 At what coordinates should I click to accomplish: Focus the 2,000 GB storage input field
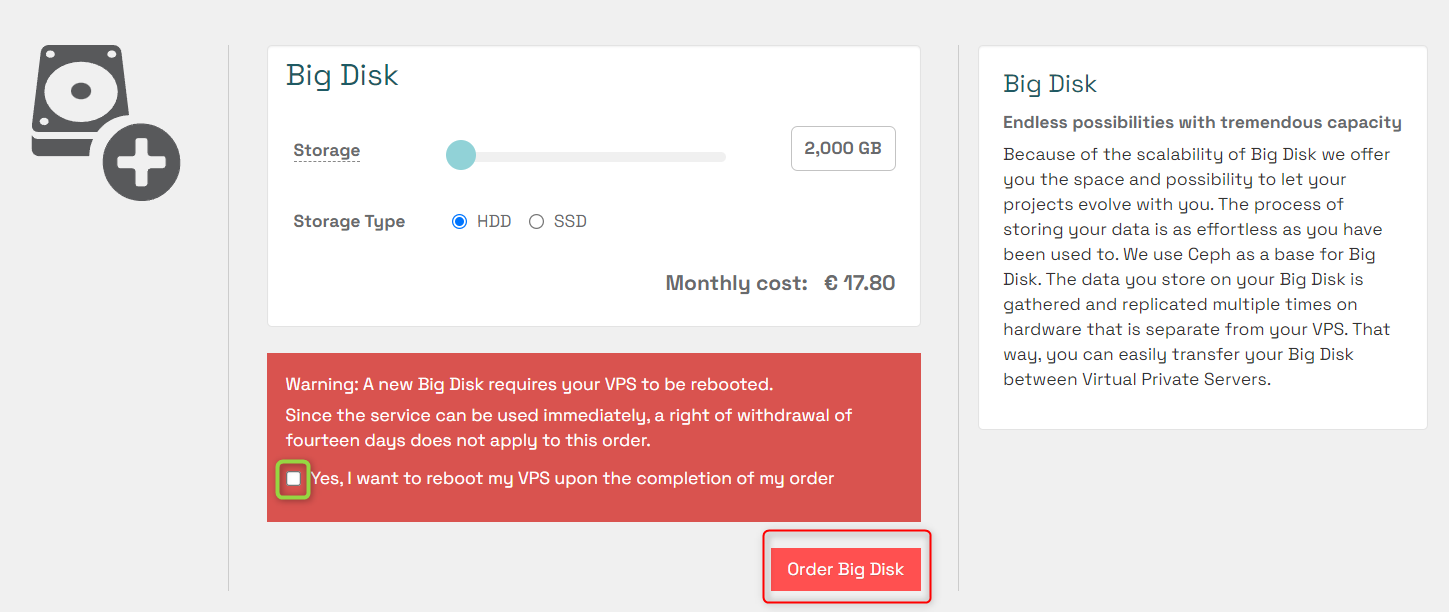[843, 148]
